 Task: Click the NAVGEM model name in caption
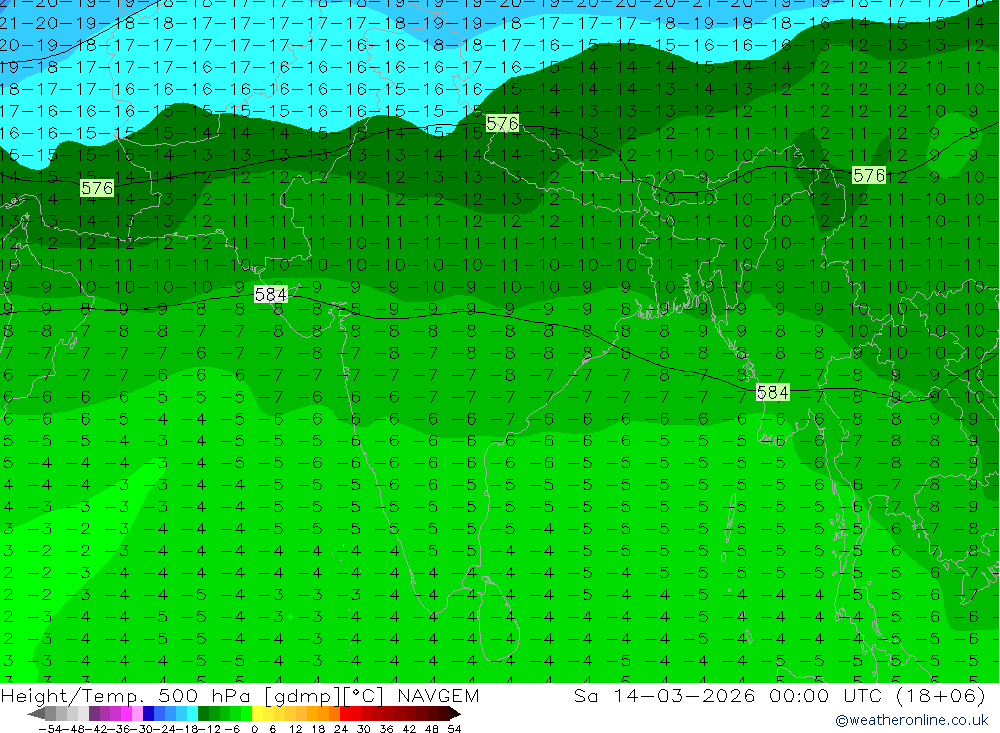pyautogui.click(x=438, y=695)
